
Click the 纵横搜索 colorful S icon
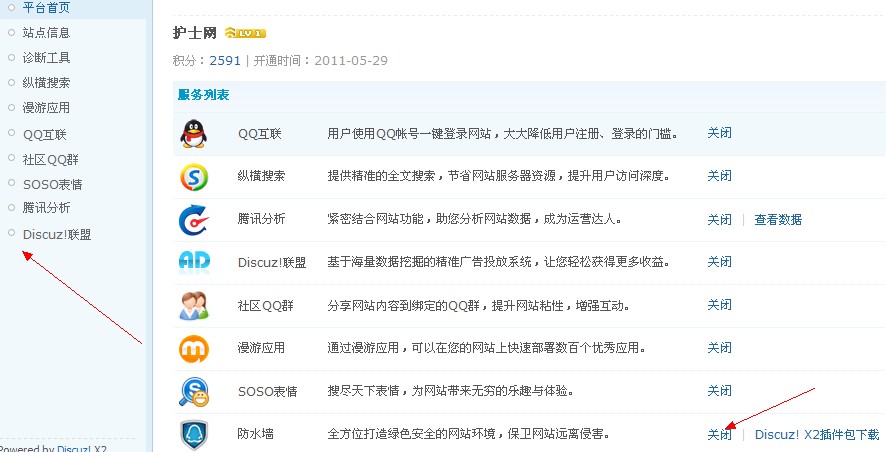tap(194, 177)
